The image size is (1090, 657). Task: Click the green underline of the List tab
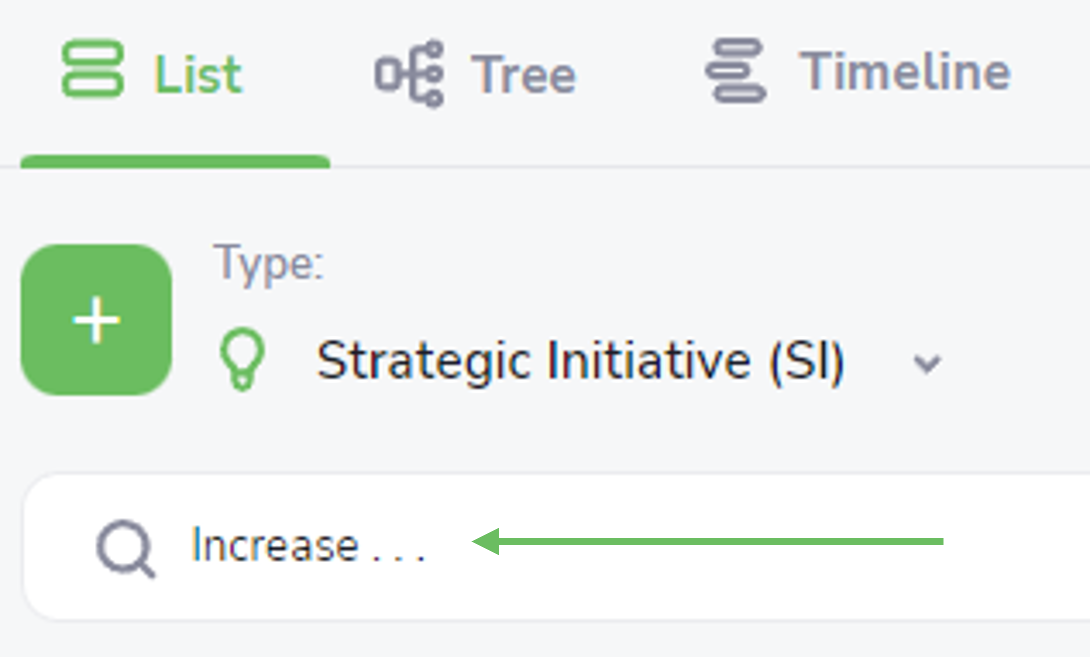175,161
